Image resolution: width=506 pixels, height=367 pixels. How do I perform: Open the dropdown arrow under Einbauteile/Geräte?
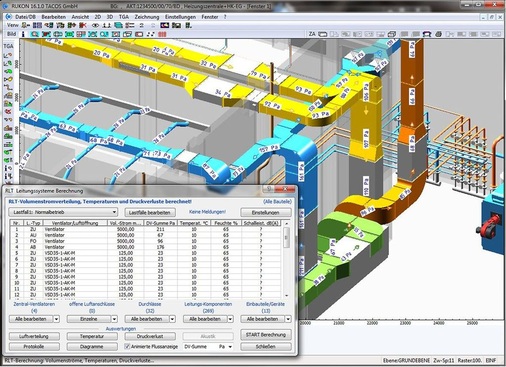(288, 319)
